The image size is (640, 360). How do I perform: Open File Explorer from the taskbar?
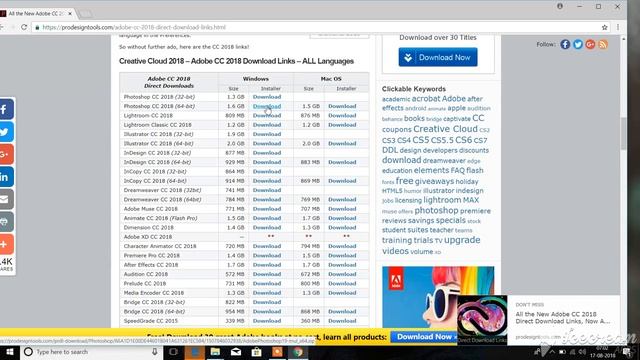(x=215, y=352)
